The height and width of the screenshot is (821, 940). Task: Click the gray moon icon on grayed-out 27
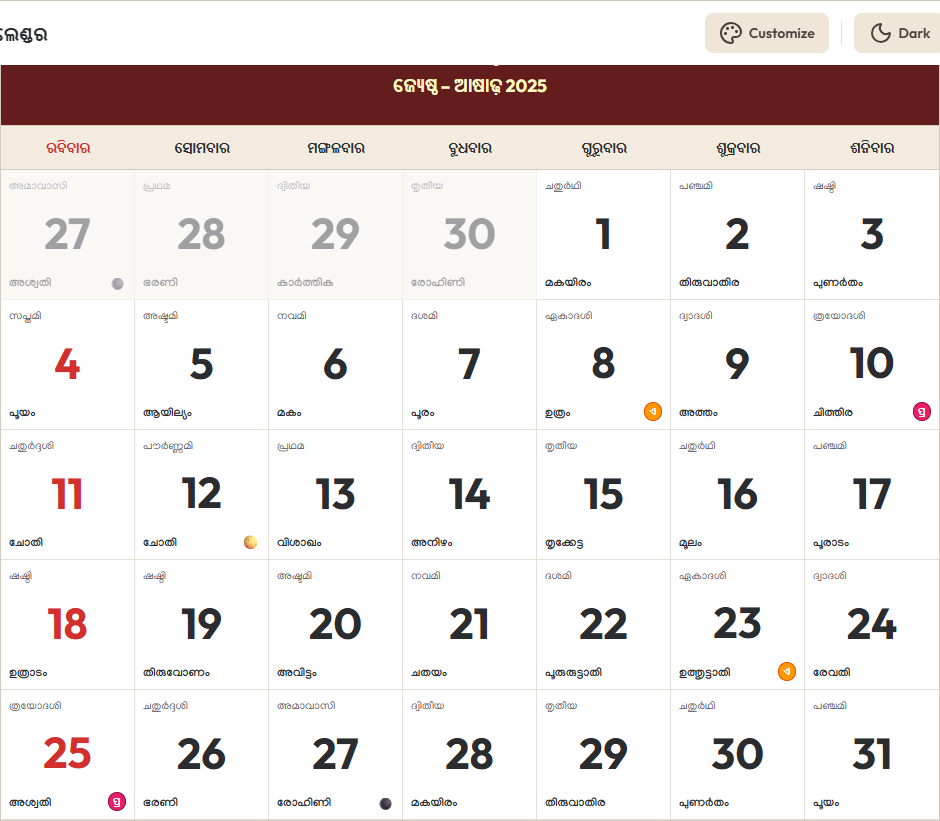point(118,284)
